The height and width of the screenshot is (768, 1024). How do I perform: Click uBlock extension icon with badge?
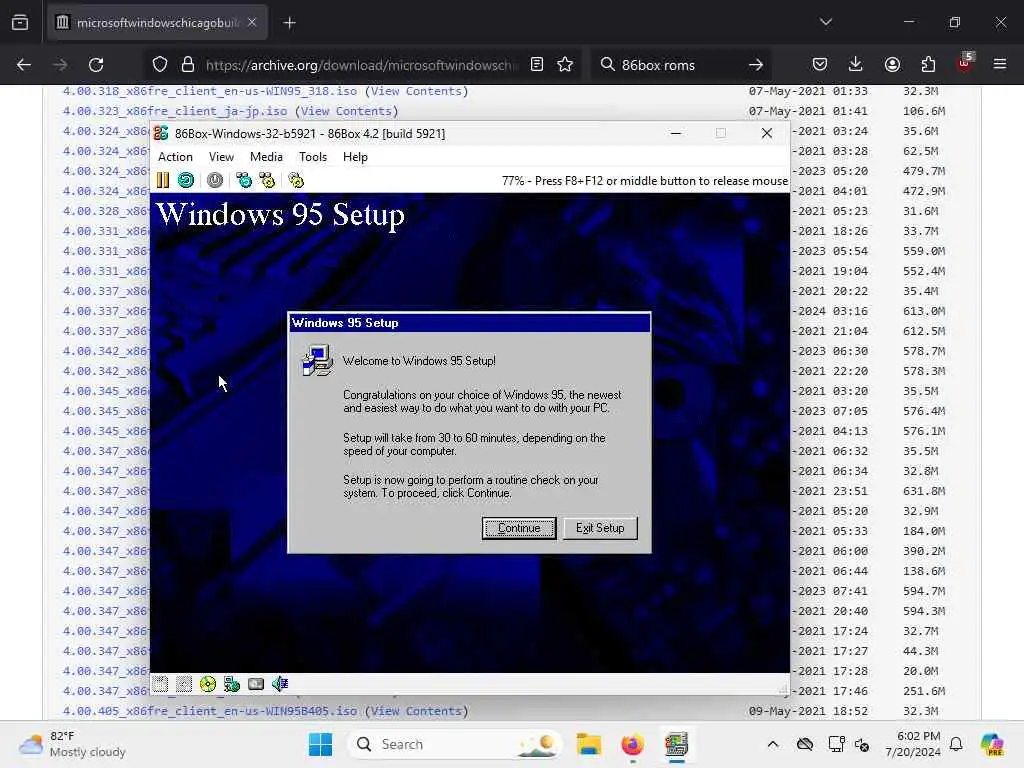965,63
